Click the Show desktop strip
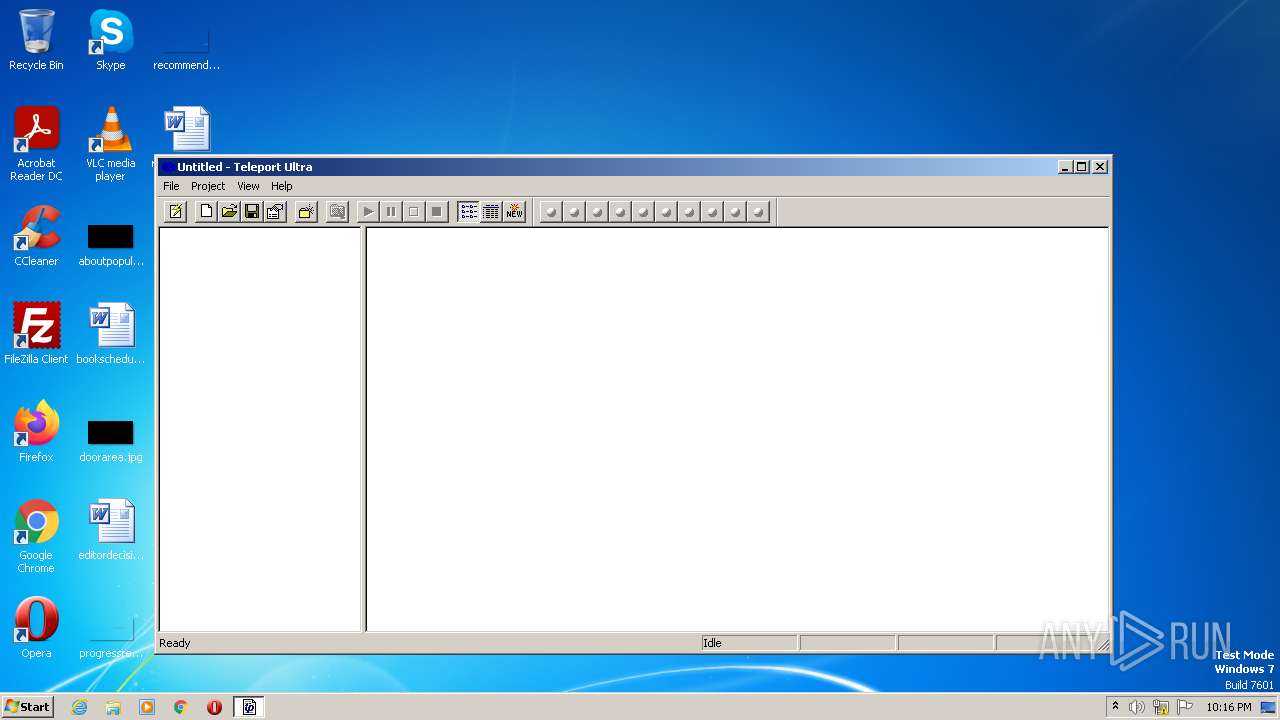Image resolution: width=1280 pixels, height=720 pixels. [x=1269, y=707]
